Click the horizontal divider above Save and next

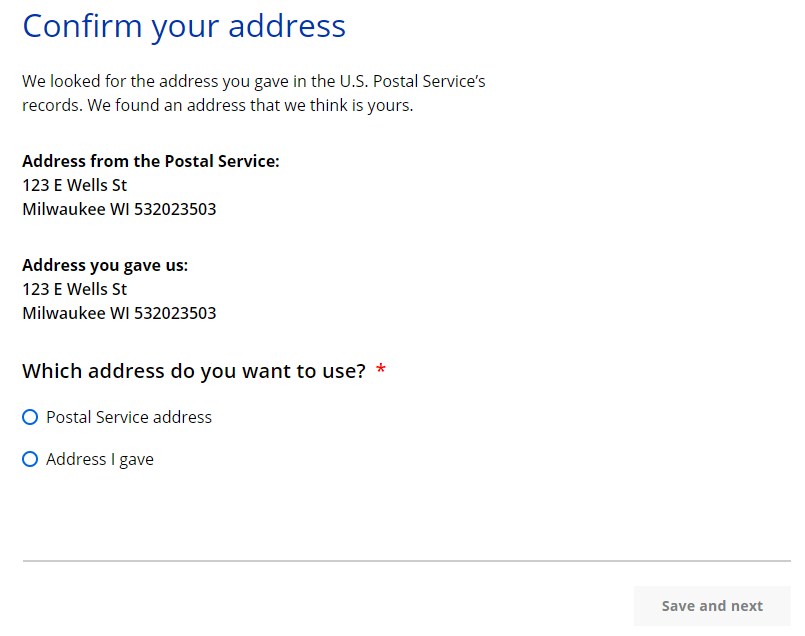tap(406, 561)
